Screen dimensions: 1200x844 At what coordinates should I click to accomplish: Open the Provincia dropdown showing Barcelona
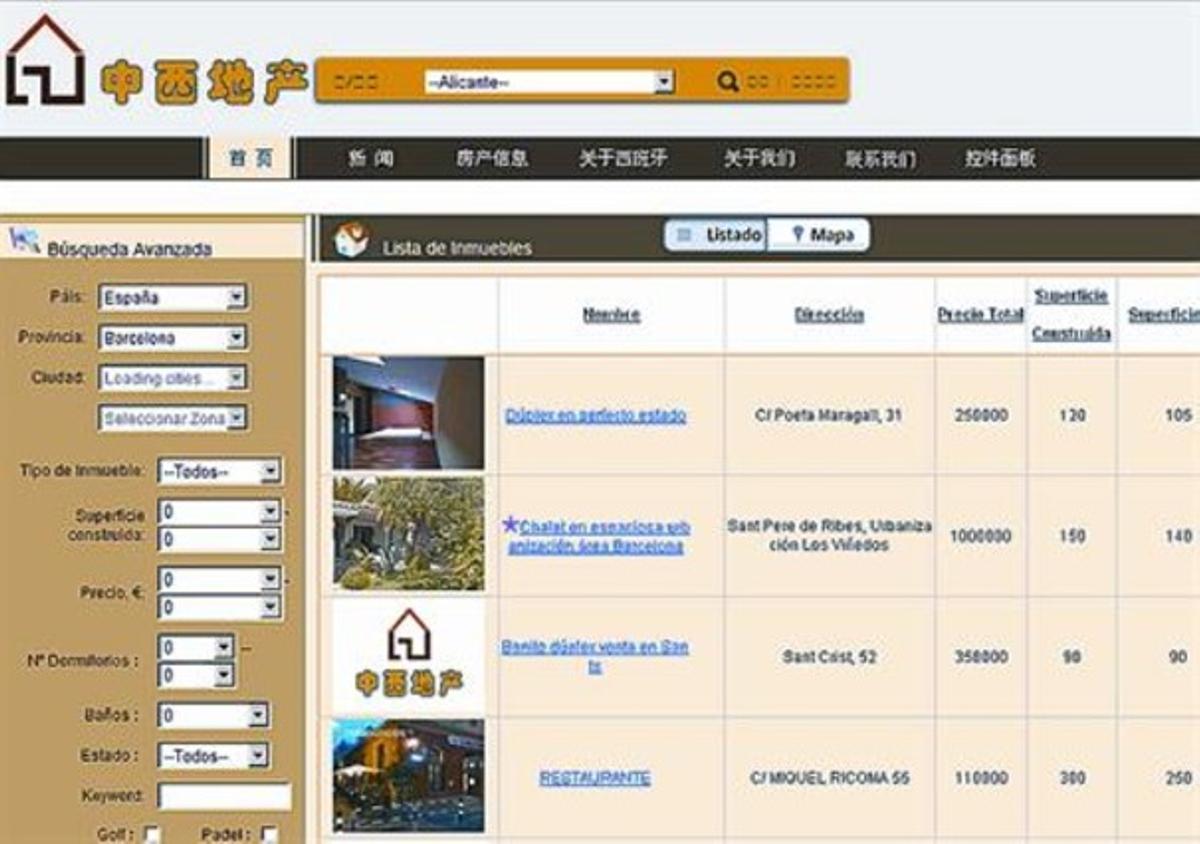172,338
